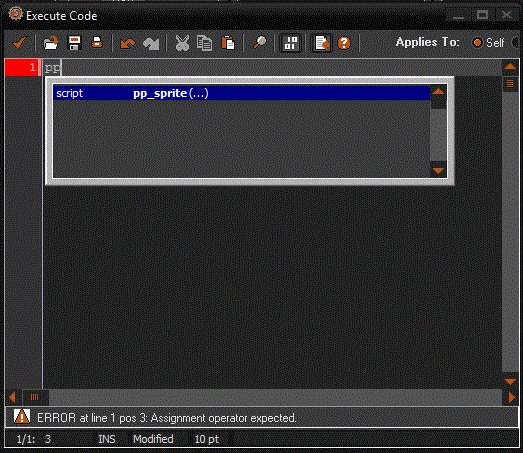Print the code with the printer icon
Viewport: 523px width, 453px height.
(97, 43)
